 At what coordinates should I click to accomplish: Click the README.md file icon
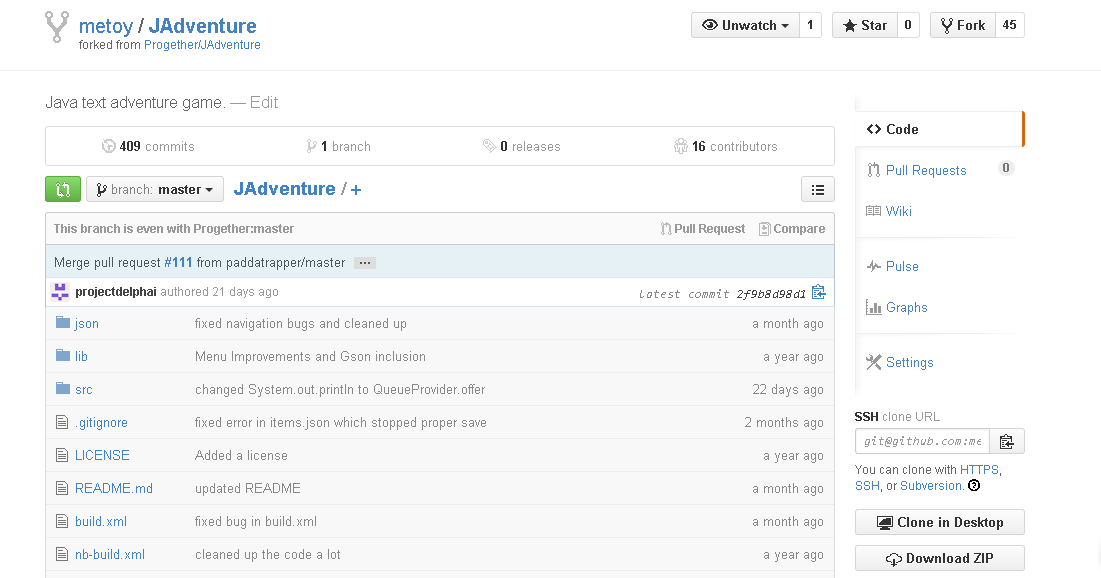[62, 488]
